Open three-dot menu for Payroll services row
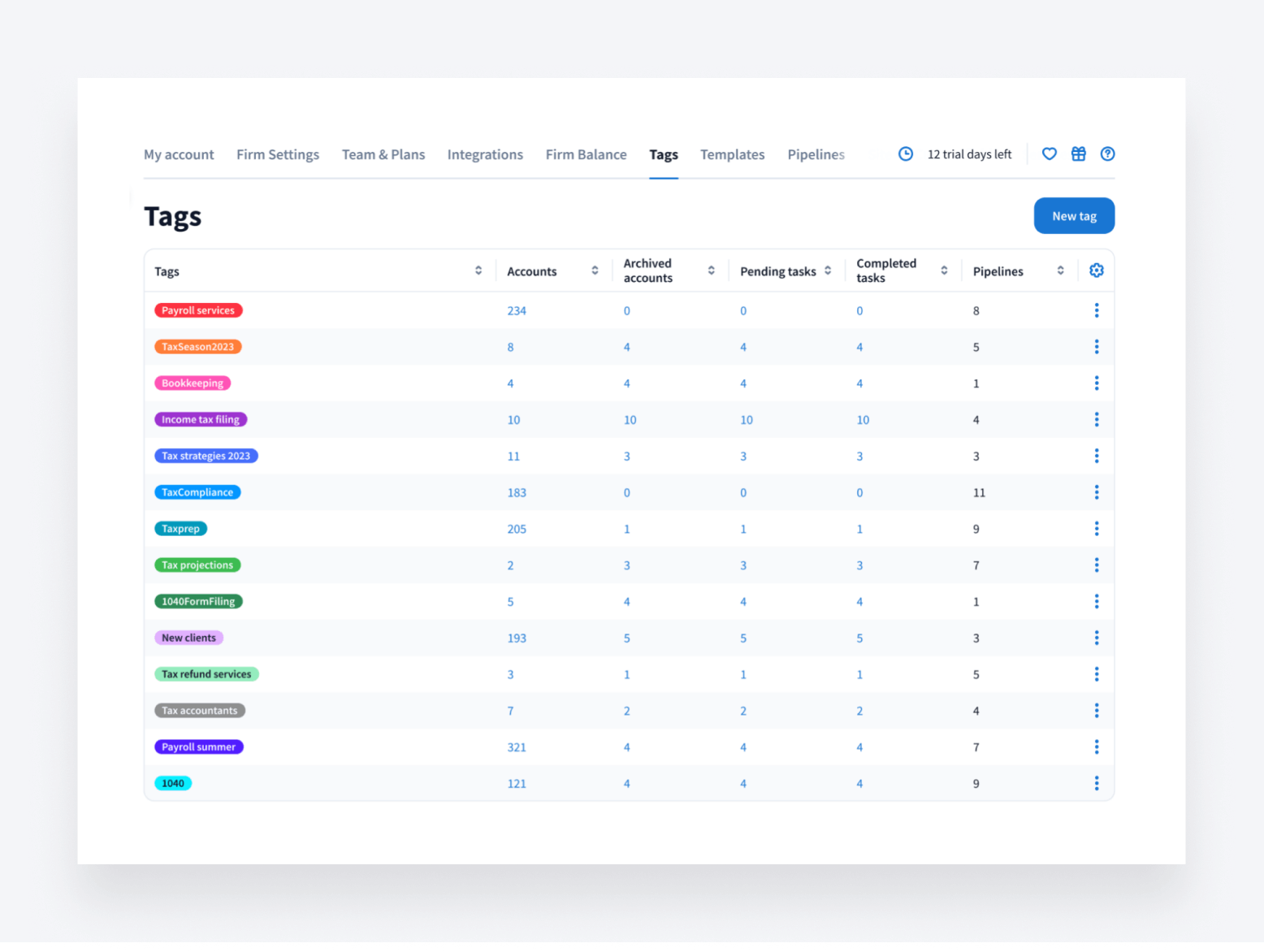1264x952 pixels. (x=1096, y=310)
